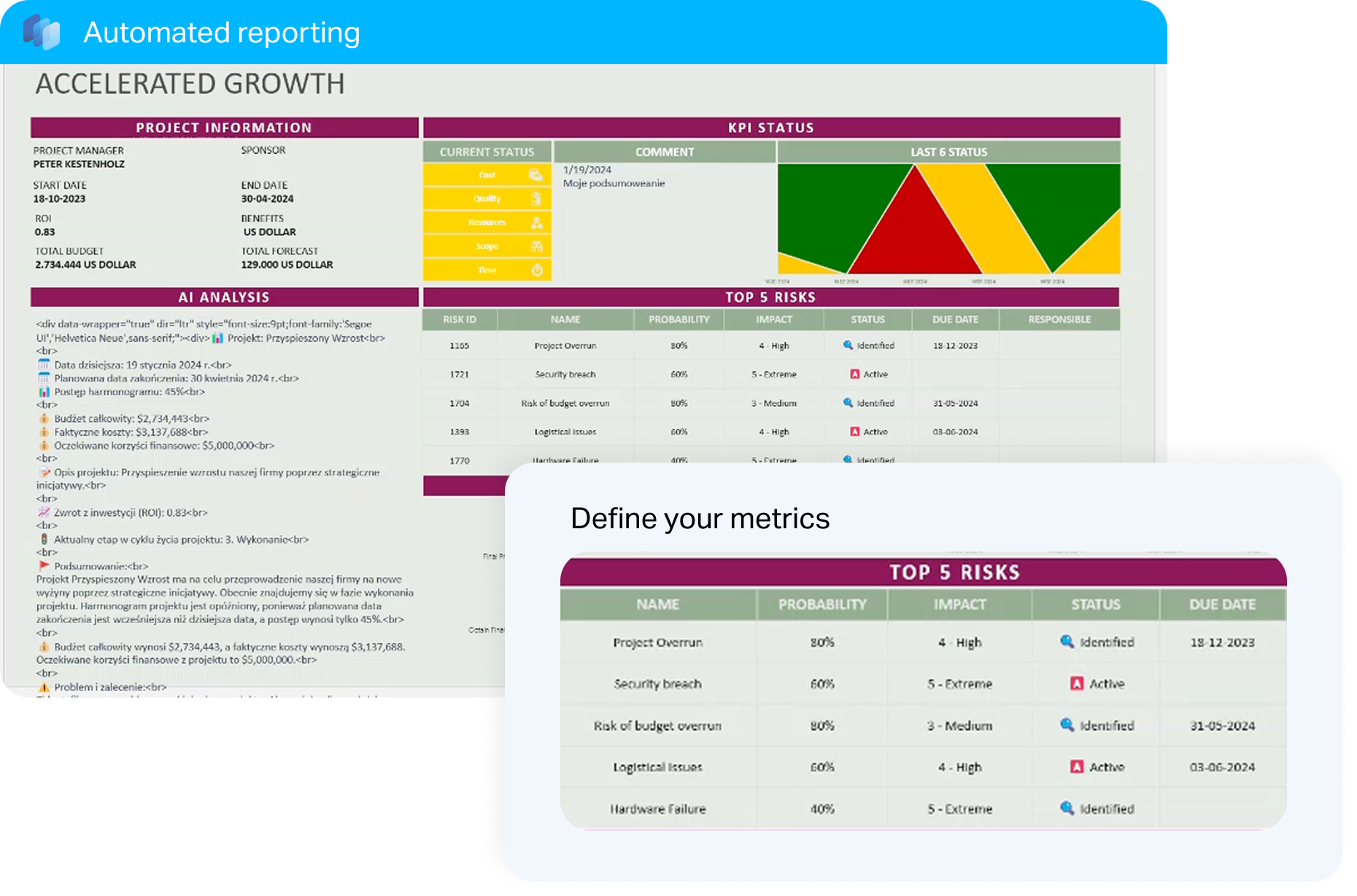Click the Cost status icon
Screen dimensions: 1357x896
pos(537,175)
